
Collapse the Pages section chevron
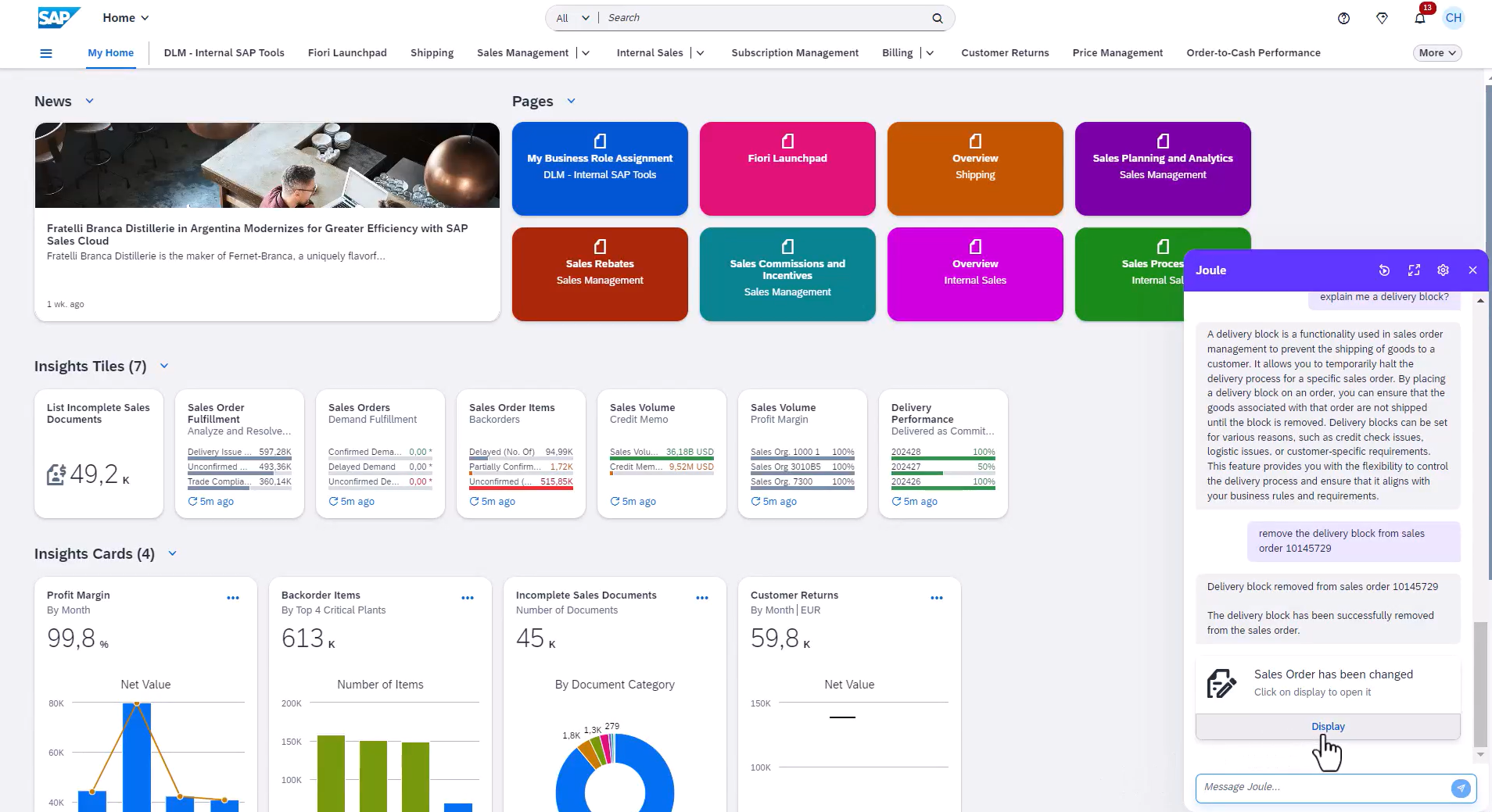click(x=571, y=101)
